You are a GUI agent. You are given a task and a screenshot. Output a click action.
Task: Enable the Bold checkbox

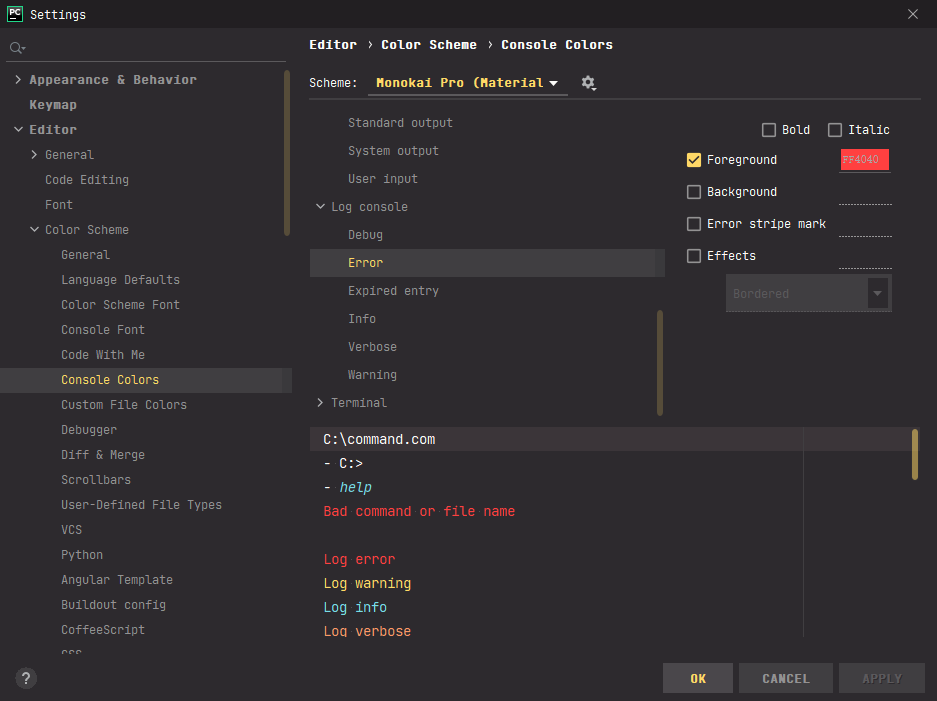point(769,130)
